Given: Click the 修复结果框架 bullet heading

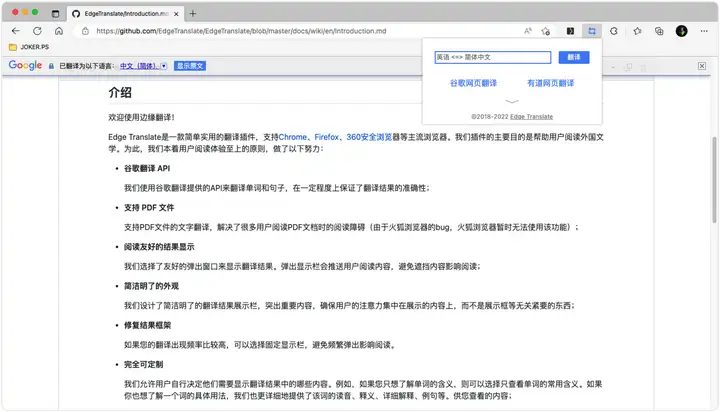Looking at the screenshot, I should pyautogui.click(x=147, y=325).
